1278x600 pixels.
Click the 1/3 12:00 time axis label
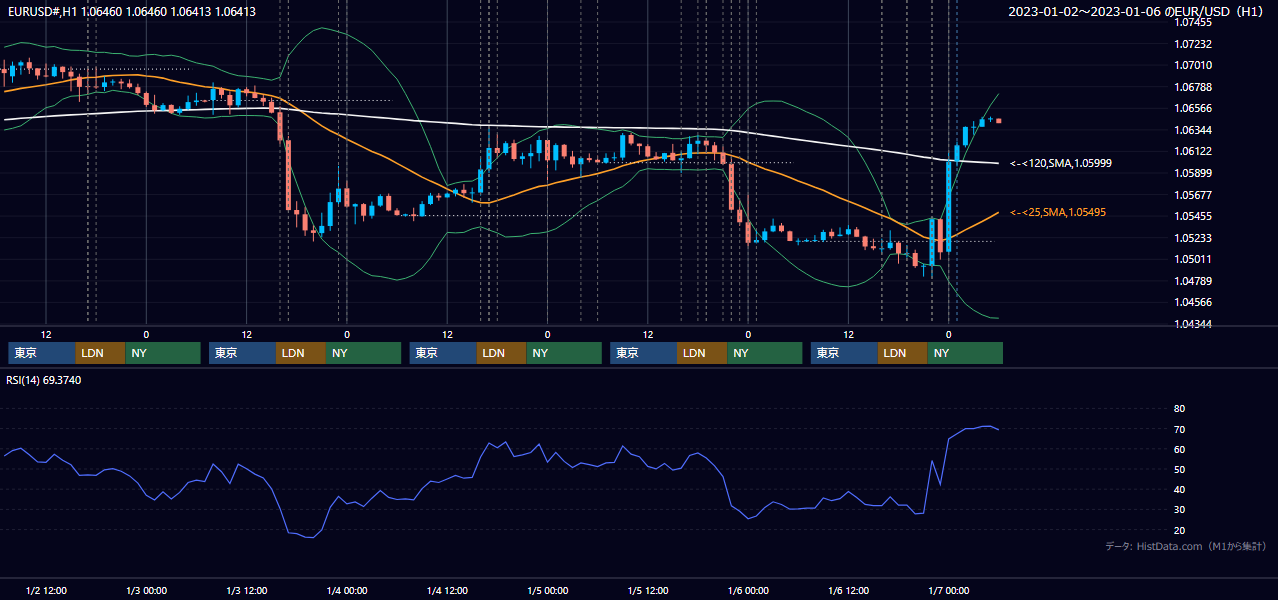(246, 590)
